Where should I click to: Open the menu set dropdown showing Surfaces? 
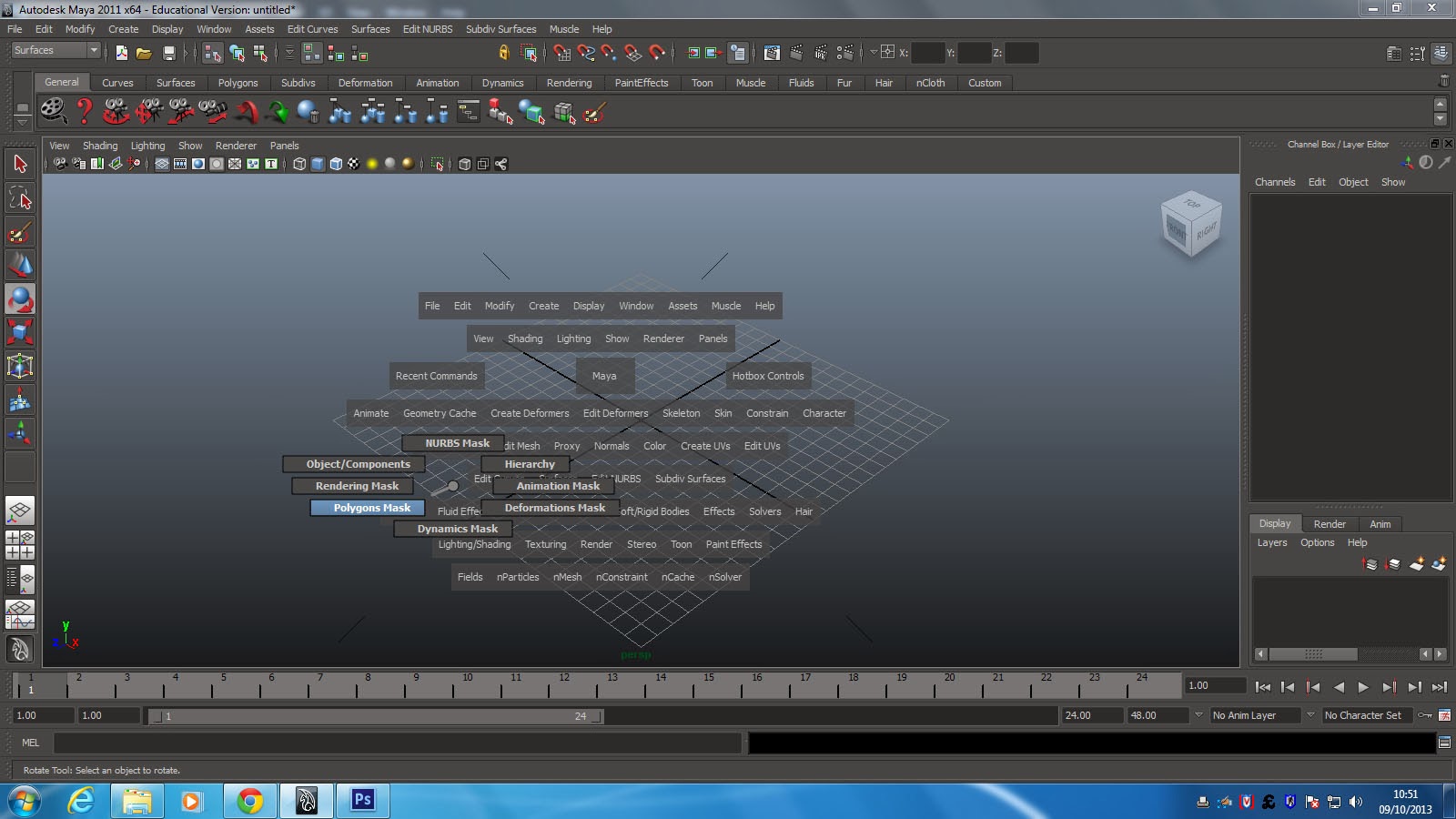pyautogui.click(x=52, y=50)
